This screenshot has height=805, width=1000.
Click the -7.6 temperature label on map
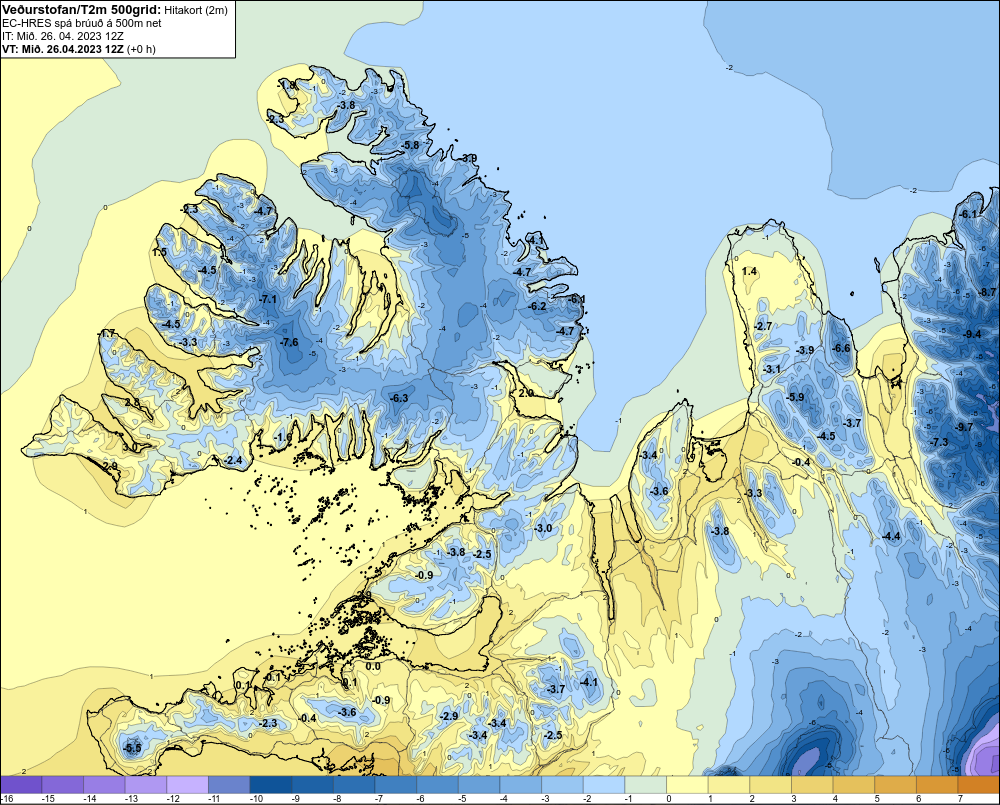click(x=289, y=342)
